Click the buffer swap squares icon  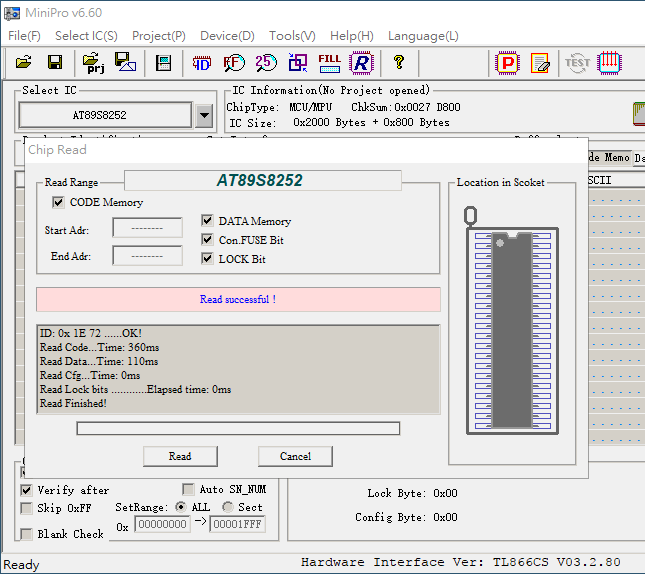[x=298, y=63]
